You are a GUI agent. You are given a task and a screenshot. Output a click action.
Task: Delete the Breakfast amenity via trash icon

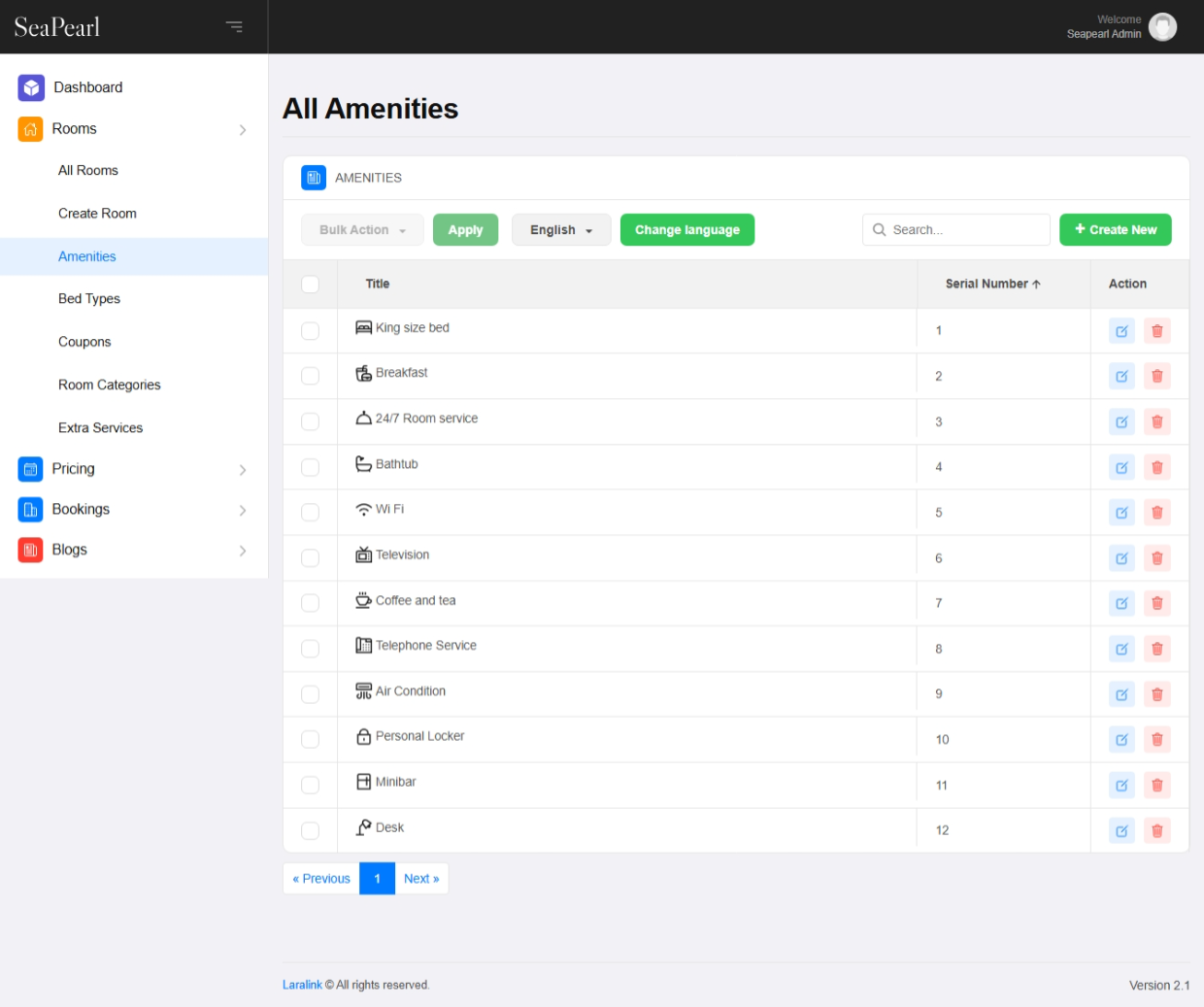point(1156,377)
